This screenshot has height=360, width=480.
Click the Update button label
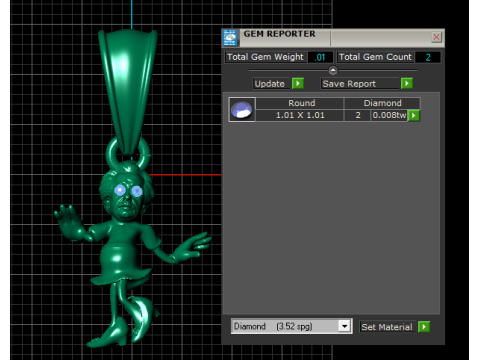270,84
